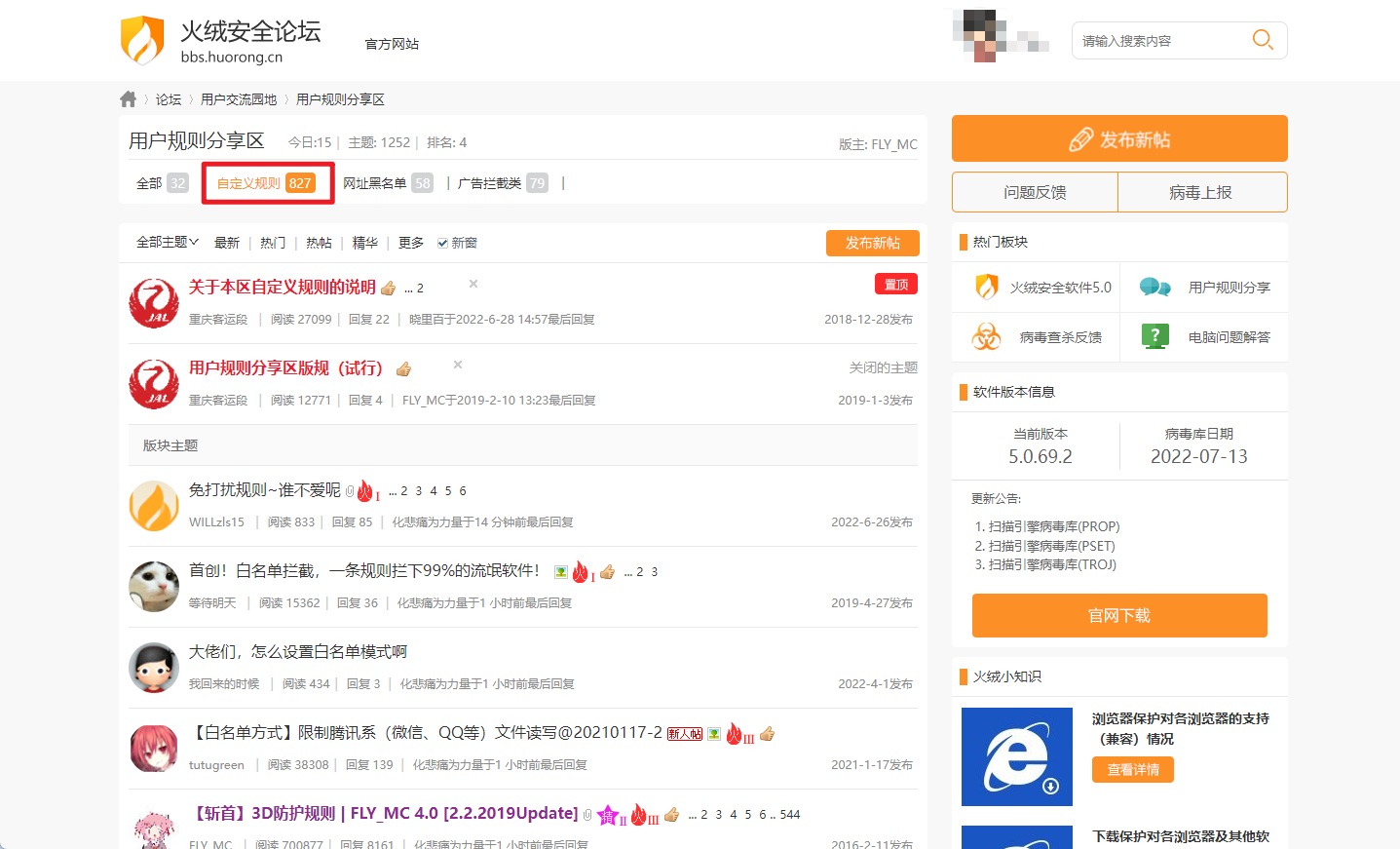Dismiss the 用户规则分享区版规 sticky topic
This screenshot has width=1400, height=849.
coord(457,364)
